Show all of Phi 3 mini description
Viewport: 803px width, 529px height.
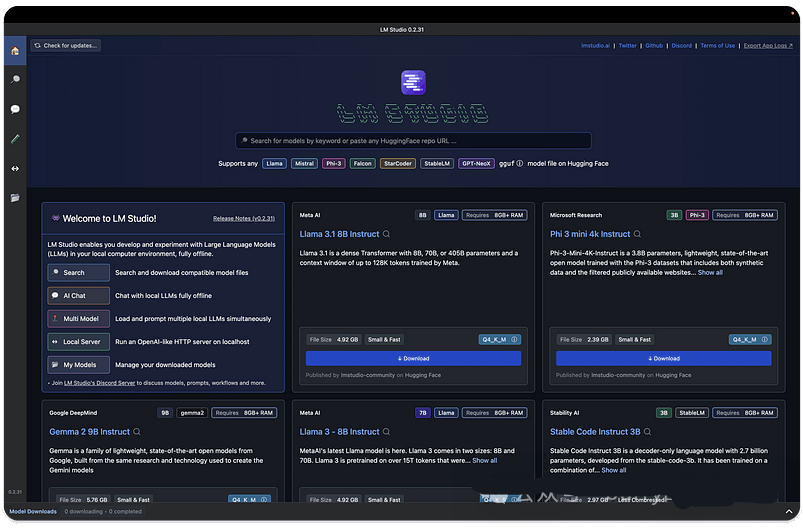click(710, 272)
